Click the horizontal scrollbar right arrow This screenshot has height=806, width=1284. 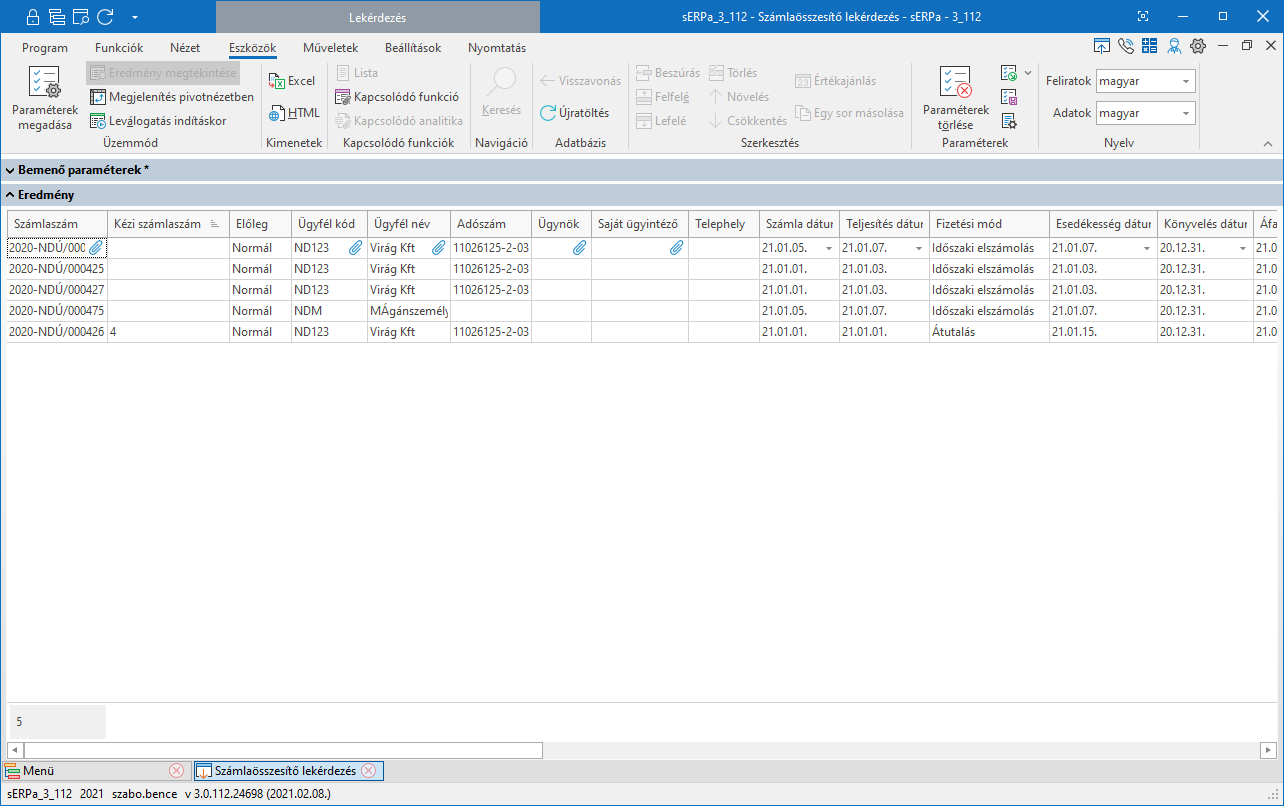(x=1268, y=750)
